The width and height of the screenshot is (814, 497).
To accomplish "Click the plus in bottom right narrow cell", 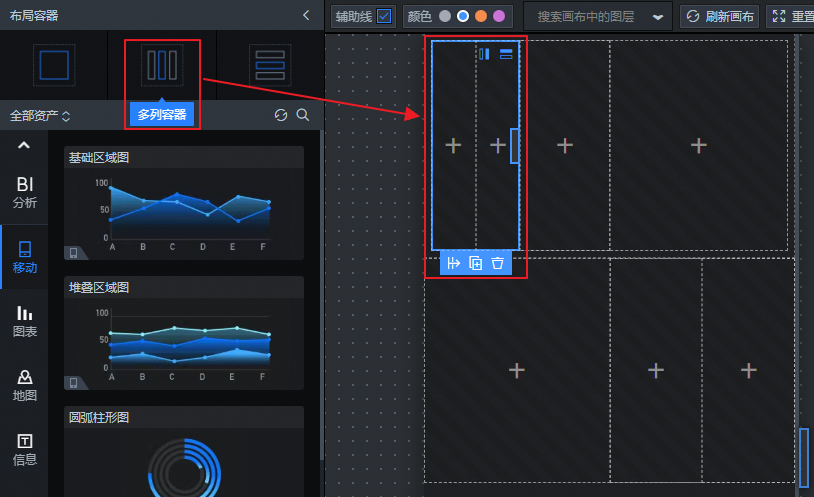I will pos(749,370).
